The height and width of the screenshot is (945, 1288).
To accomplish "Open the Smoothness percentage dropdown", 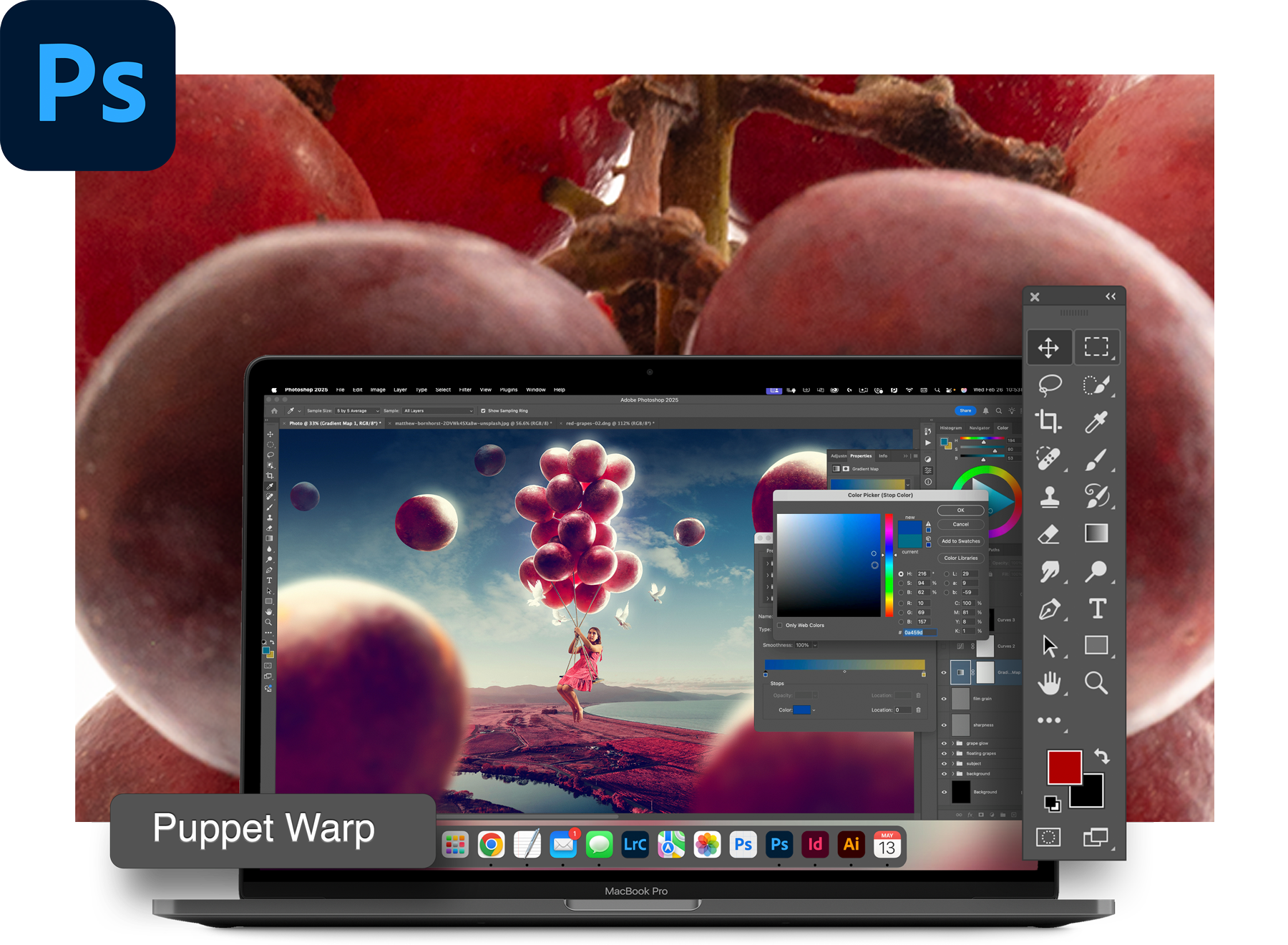I will [x=814, y=645].
